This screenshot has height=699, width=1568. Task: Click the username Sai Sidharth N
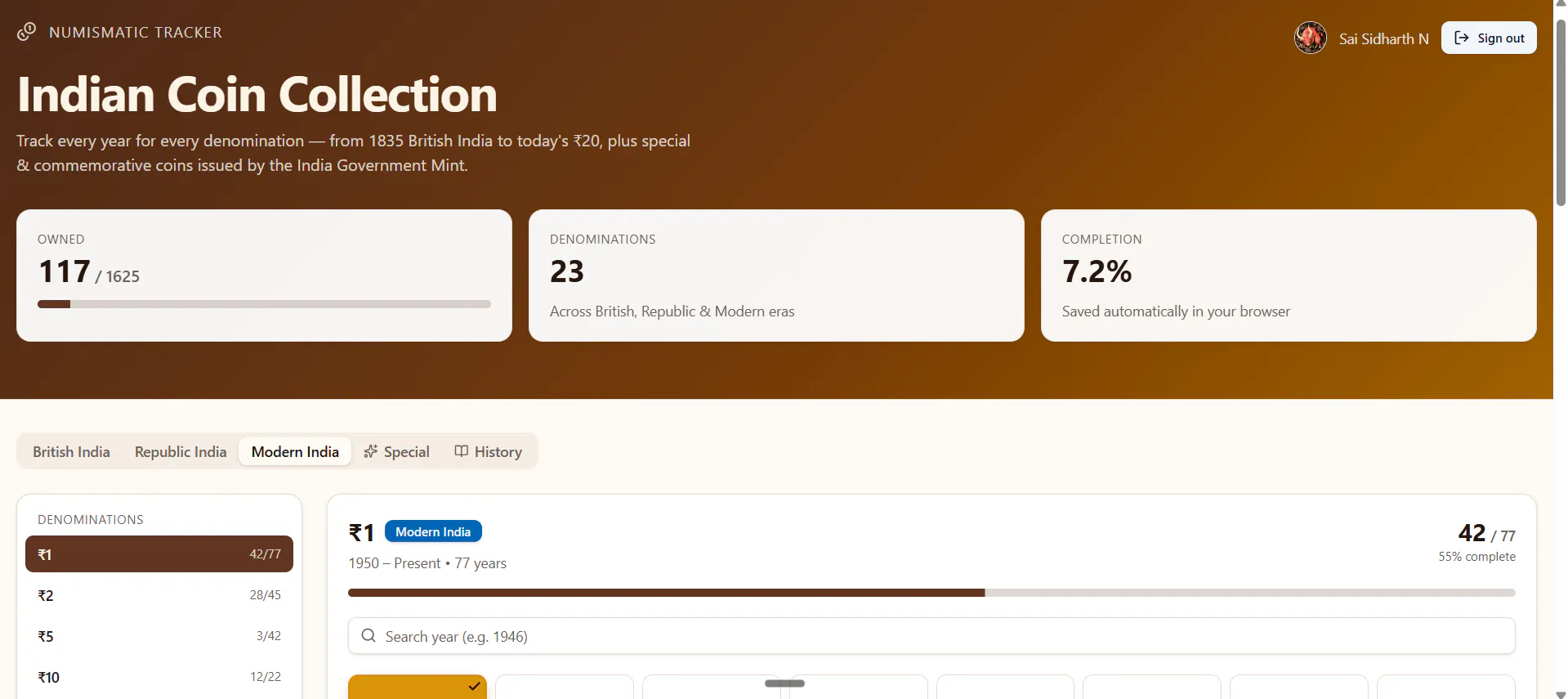tap(1384, 38)
